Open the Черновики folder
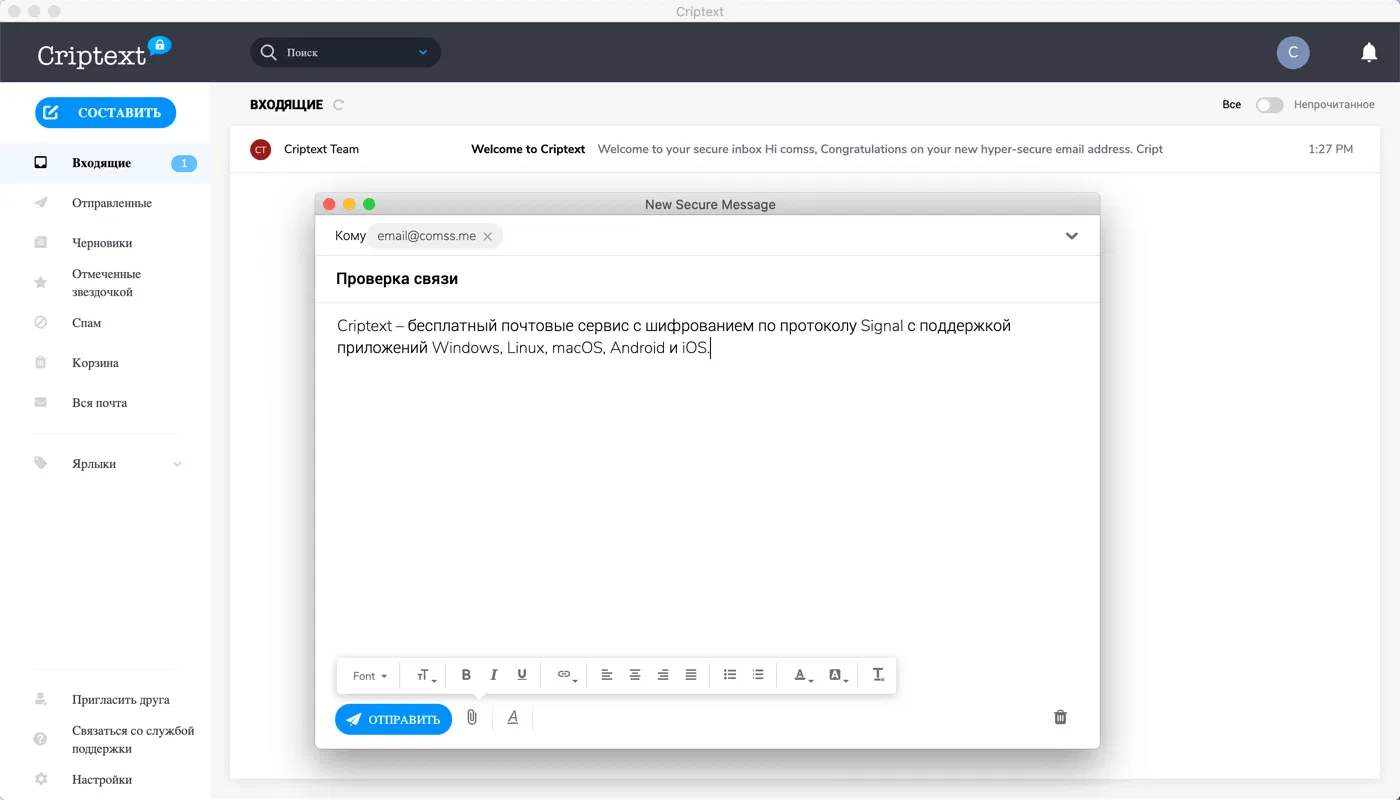 (x=105, y=243)
